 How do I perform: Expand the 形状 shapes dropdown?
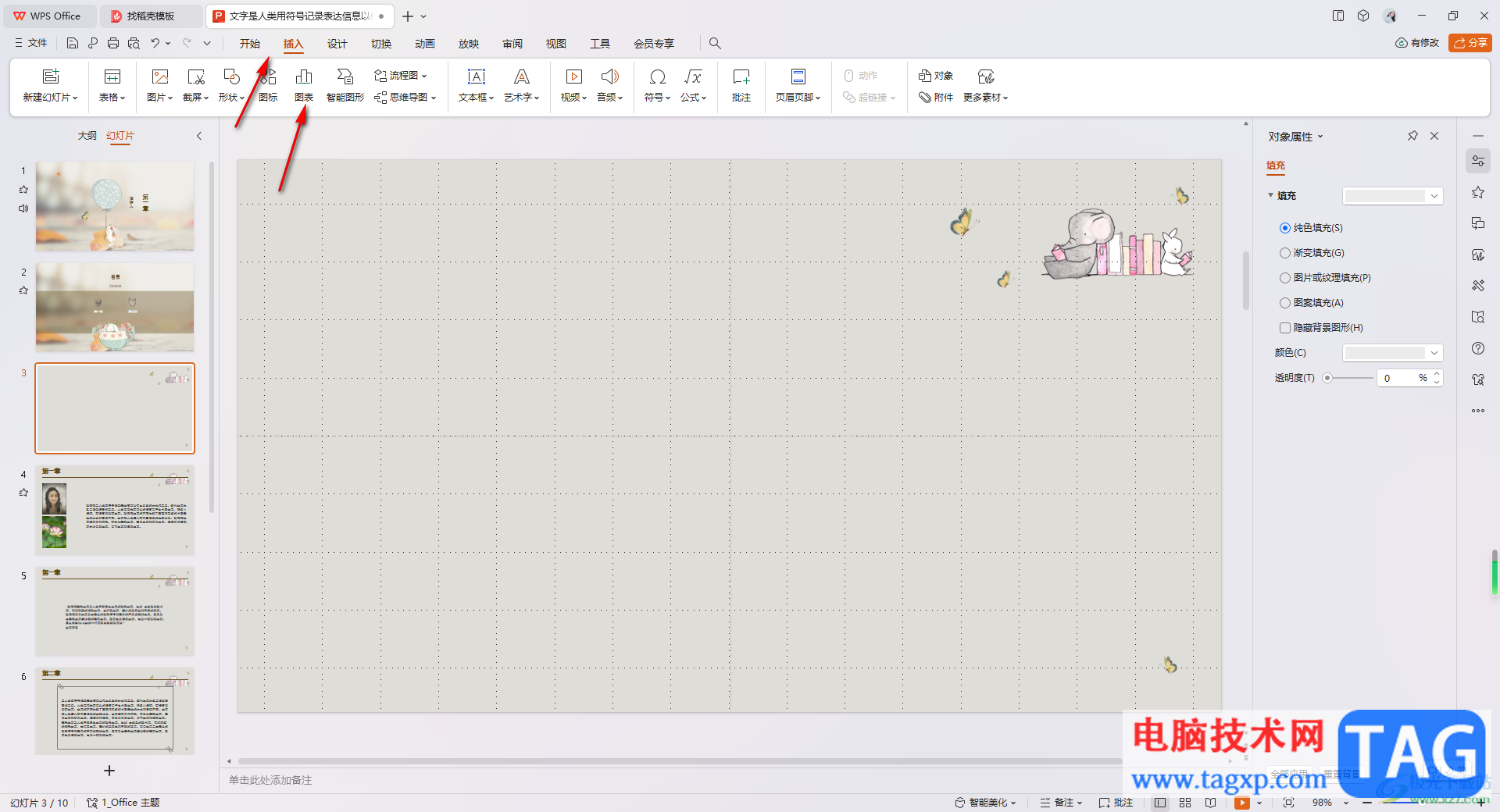232,85
